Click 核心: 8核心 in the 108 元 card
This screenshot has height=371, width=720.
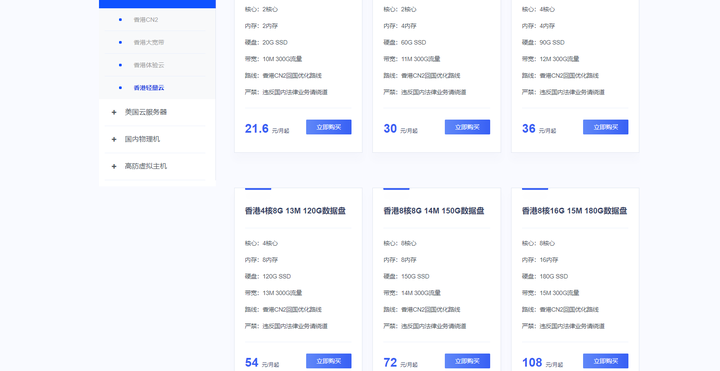(x=538, y=243)
